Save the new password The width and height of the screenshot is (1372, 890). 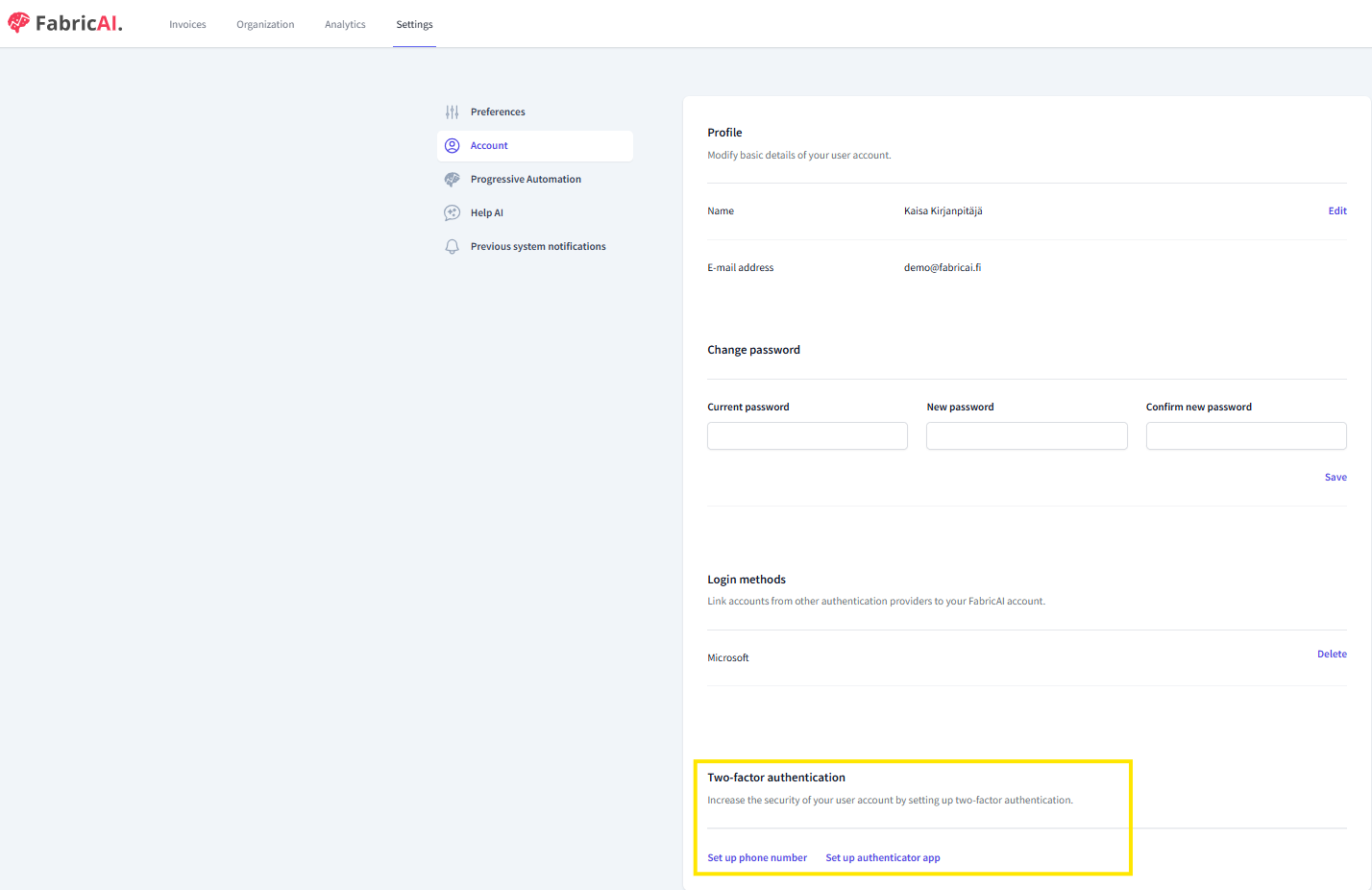tap(1335, 478)
